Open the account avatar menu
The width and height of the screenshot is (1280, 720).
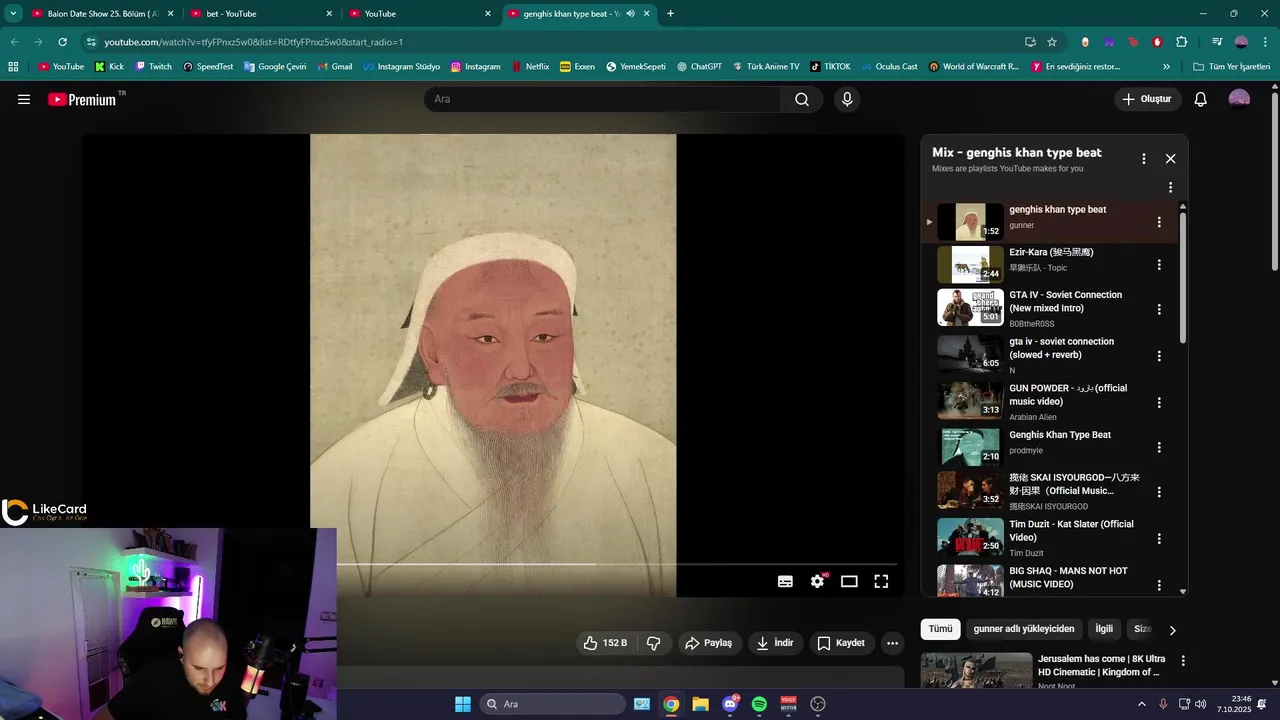tap(1239, 99)
